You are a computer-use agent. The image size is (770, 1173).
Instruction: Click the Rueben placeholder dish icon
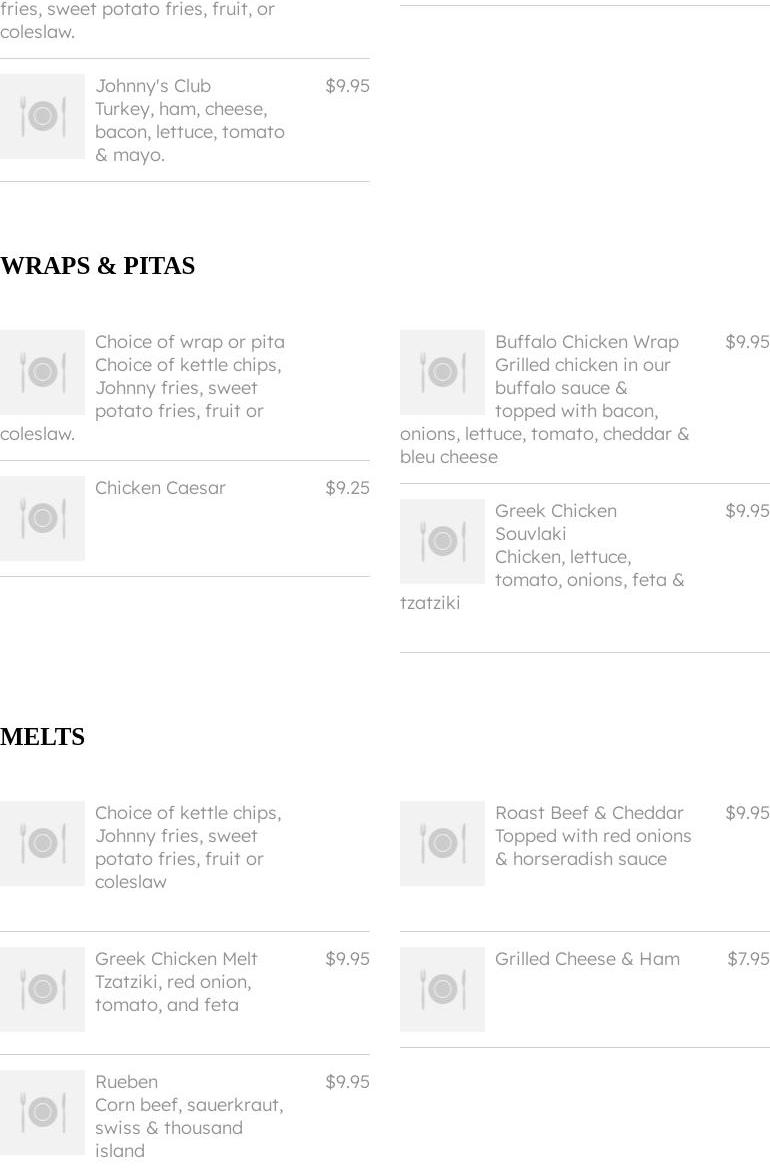[x=42, y=1112]
